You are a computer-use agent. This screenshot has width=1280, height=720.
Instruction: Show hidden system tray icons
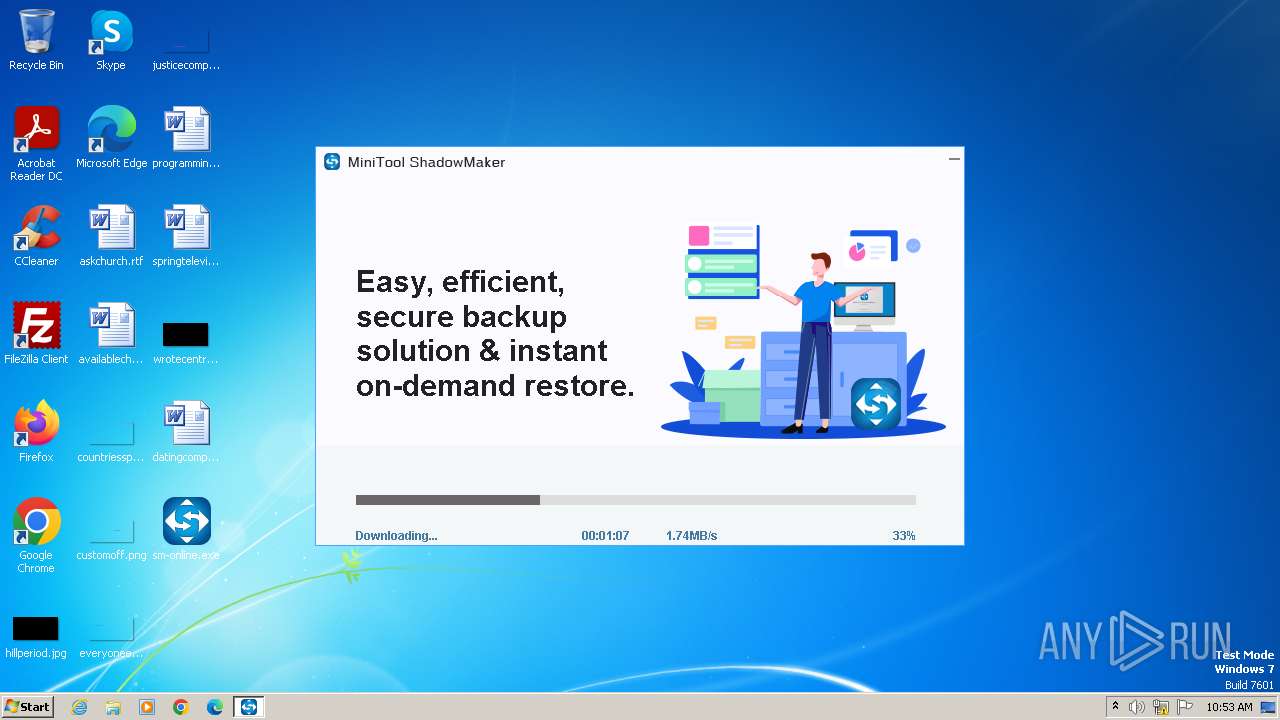(x=1115, y=707)
